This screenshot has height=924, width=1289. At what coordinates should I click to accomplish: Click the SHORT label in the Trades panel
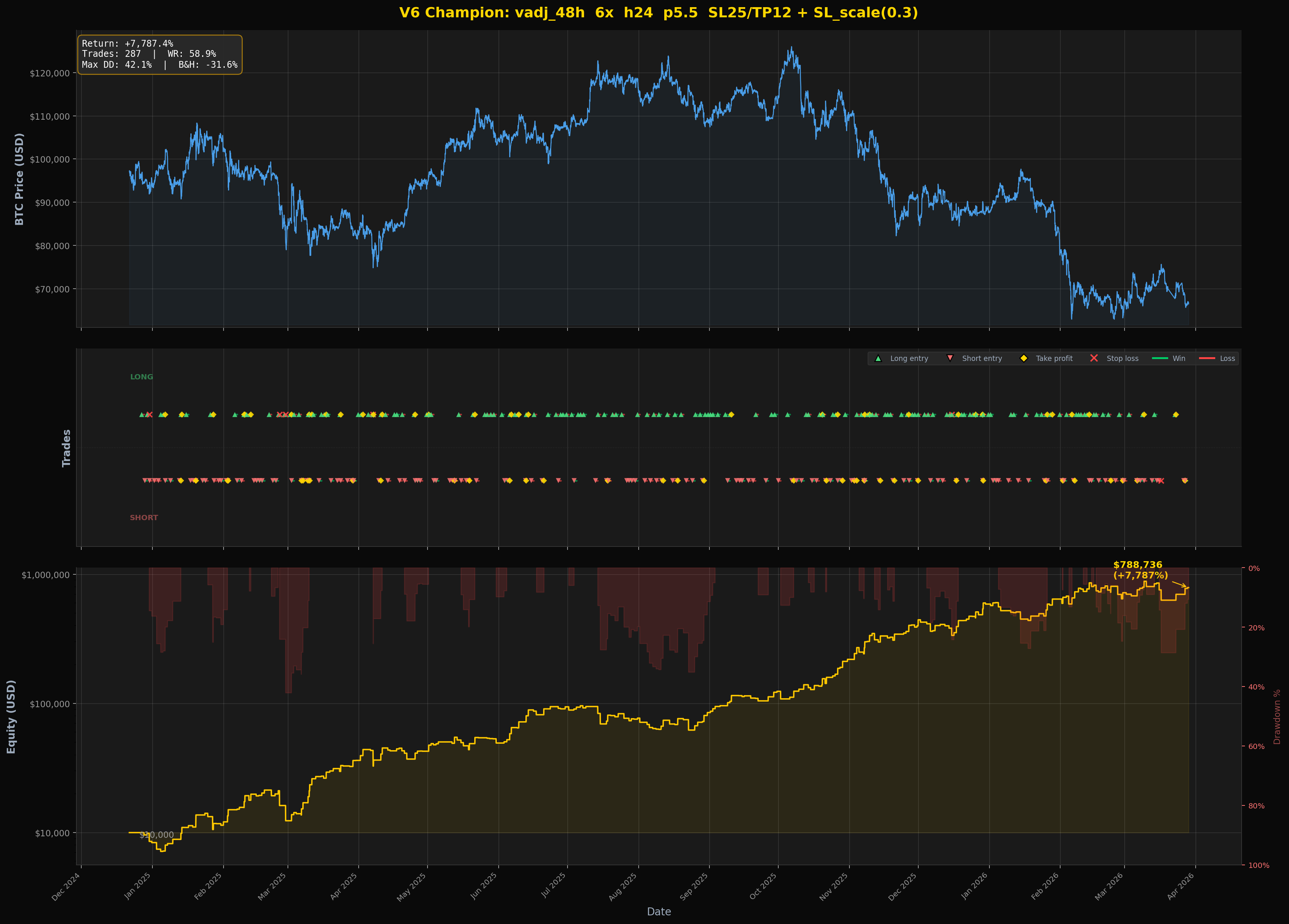(x=143, y=518)
